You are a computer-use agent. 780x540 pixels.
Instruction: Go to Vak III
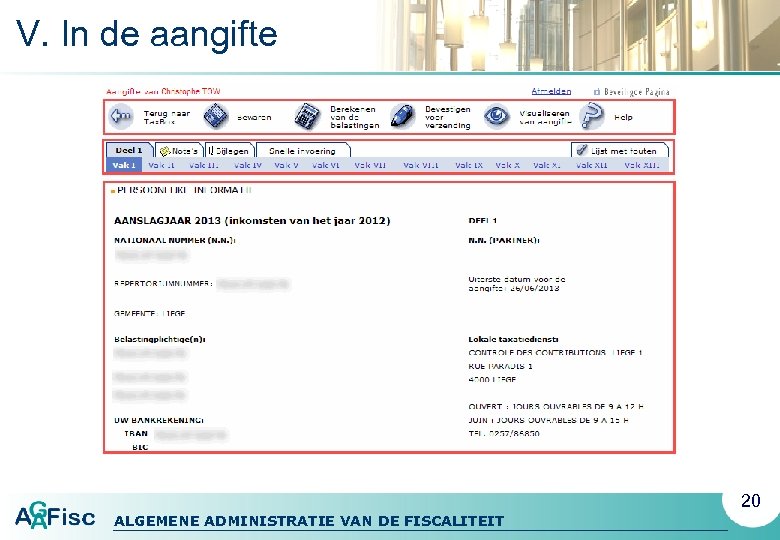pyautogui.click(x=204, y=165)
